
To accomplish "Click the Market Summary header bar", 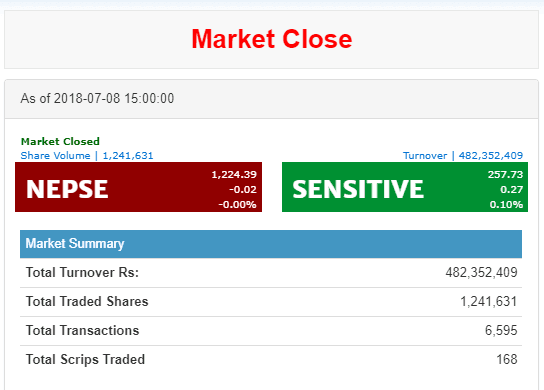I will 271,244.
